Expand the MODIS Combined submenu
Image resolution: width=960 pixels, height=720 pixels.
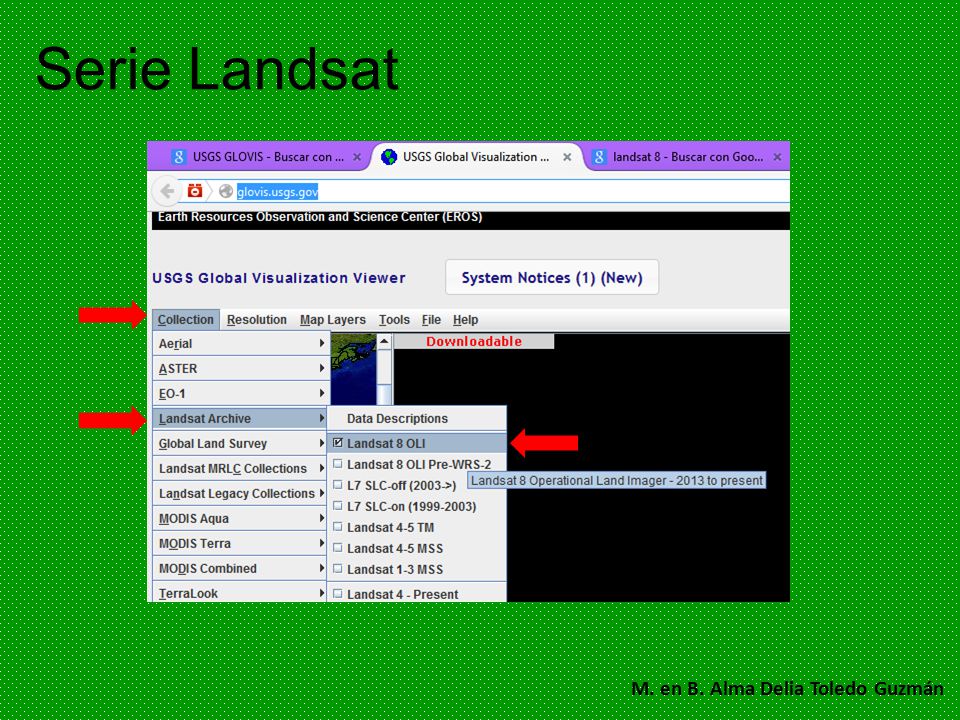click(x=240, y=569)
